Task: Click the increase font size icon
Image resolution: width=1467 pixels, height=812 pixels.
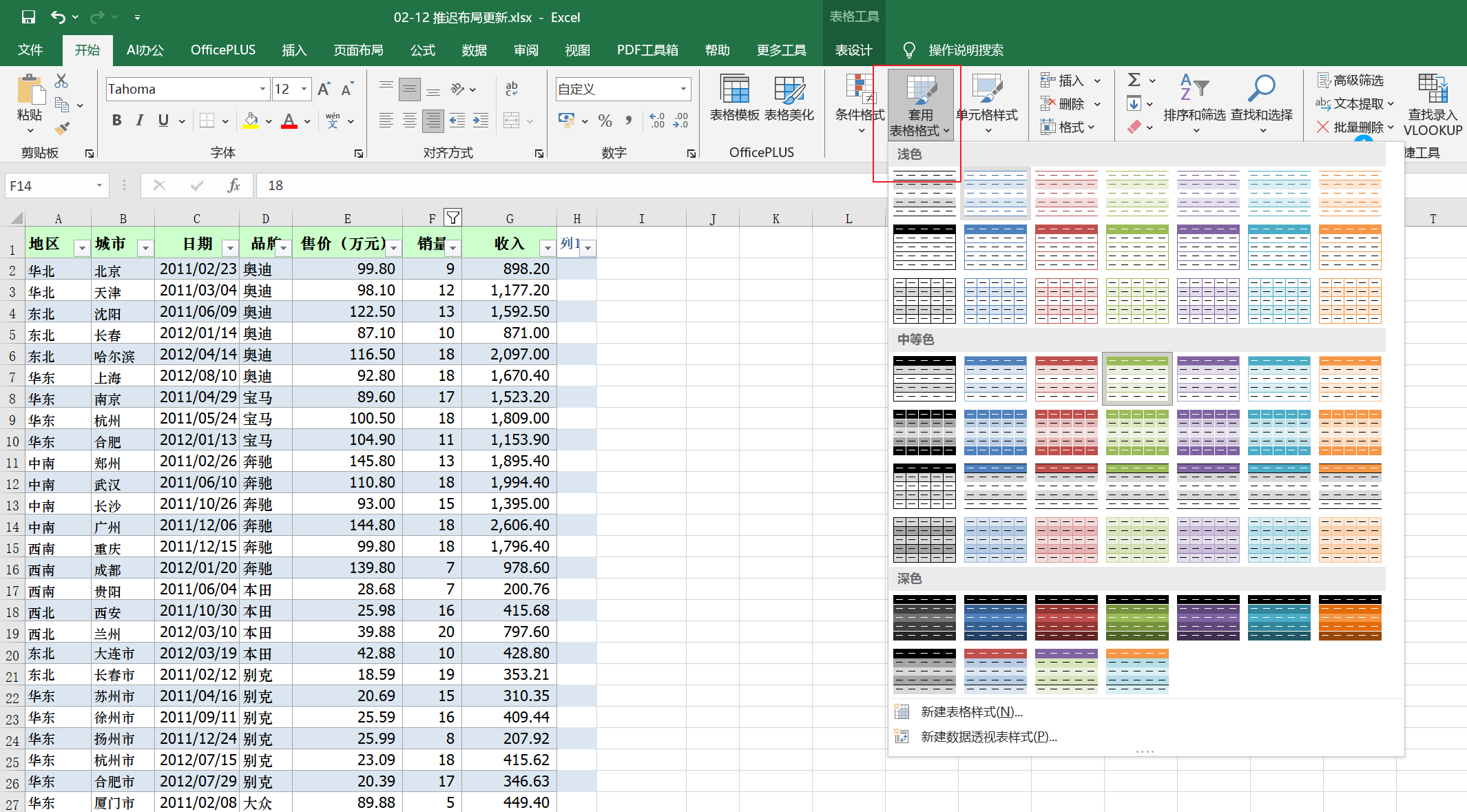Action: (323, 89)
